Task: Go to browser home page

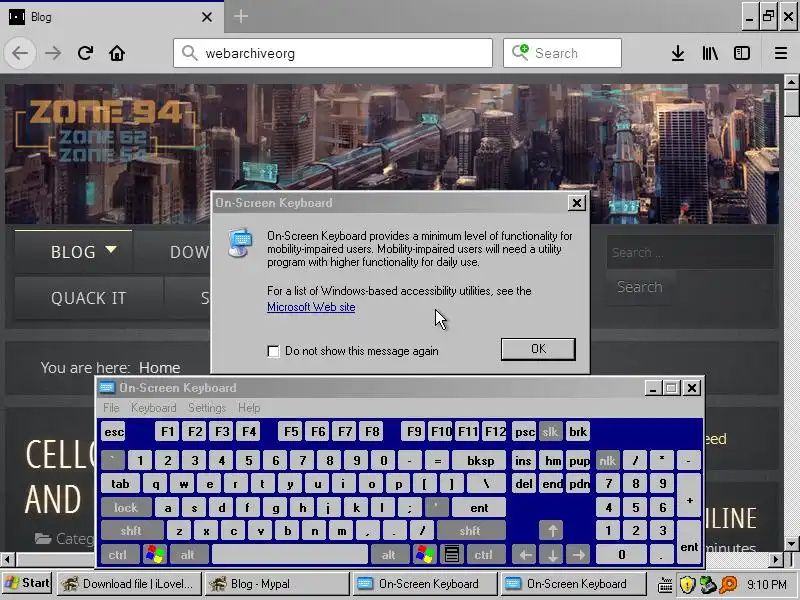Action: [x=117, y=53]
